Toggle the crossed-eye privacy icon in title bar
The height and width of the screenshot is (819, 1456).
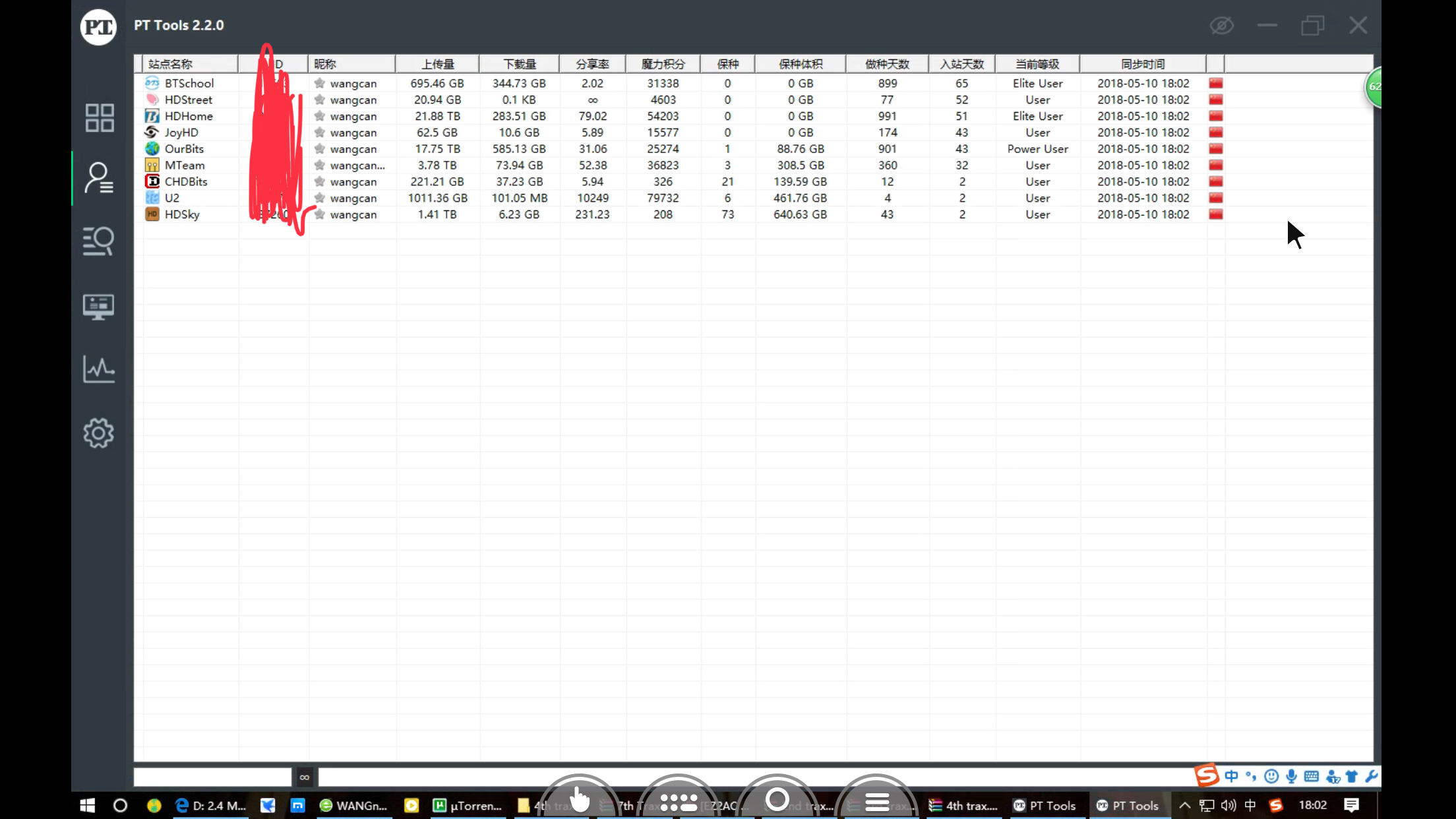[1221, 26]
